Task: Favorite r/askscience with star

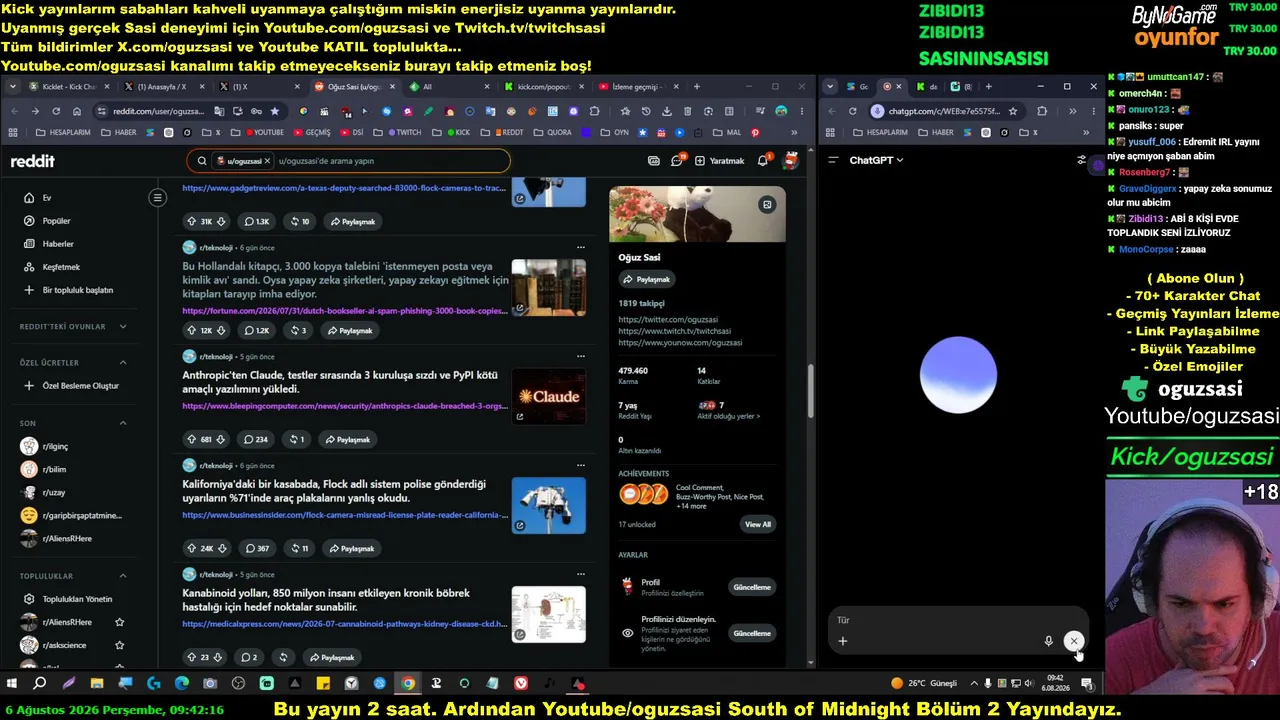Action: point(119,645)
